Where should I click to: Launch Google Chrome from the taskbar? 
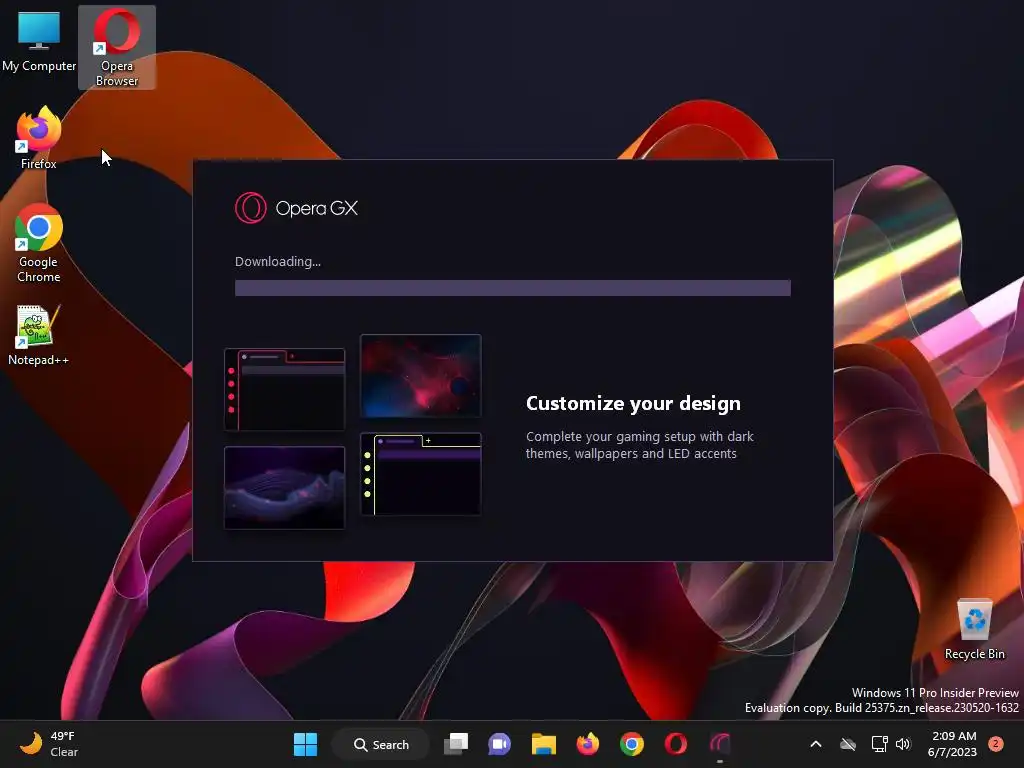point(632,744)
